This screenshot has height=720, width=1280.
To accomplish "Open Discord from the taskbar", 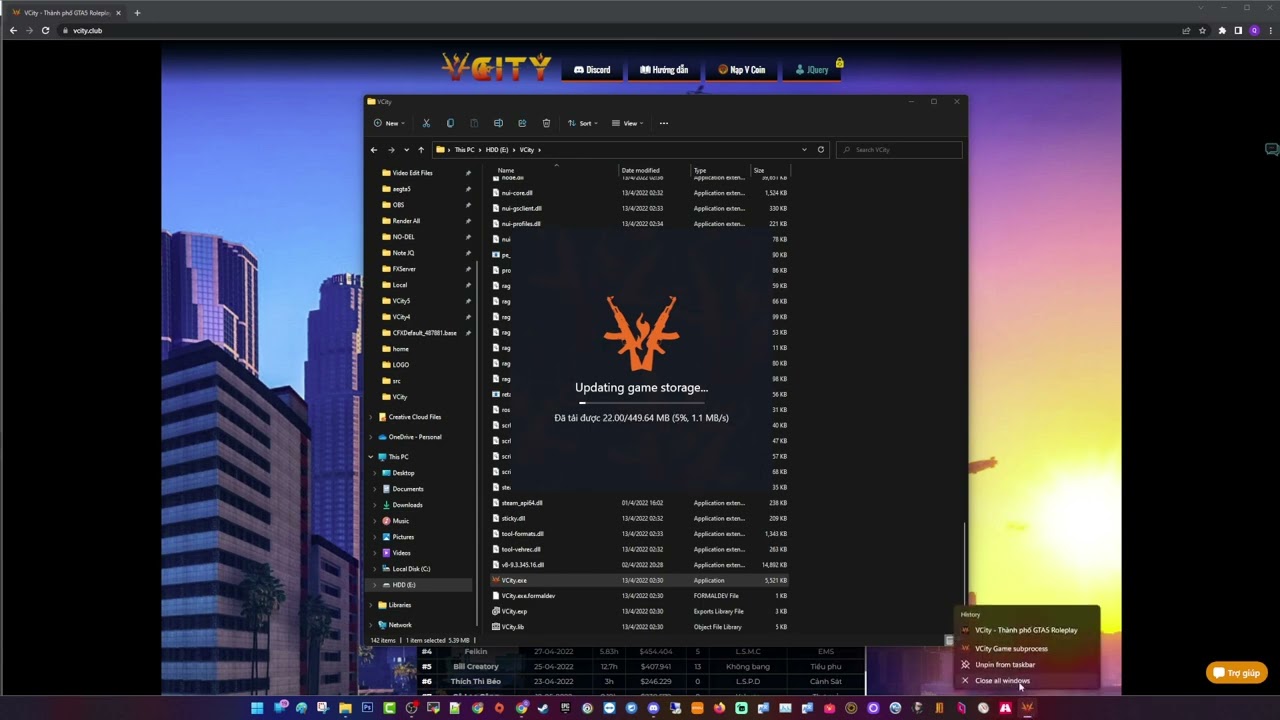I will pos(653,708).
